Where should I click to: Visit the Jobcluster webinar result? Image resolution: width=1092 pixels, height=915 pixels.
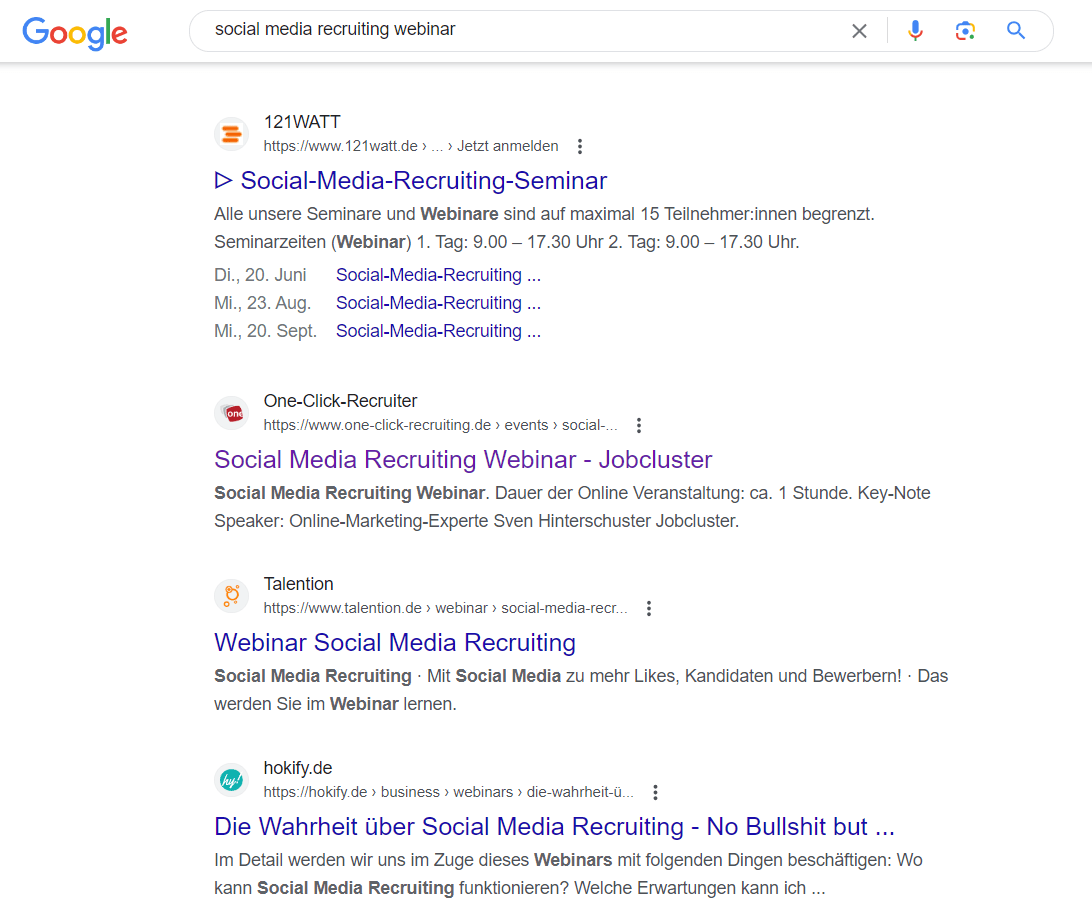coord(463,459)
